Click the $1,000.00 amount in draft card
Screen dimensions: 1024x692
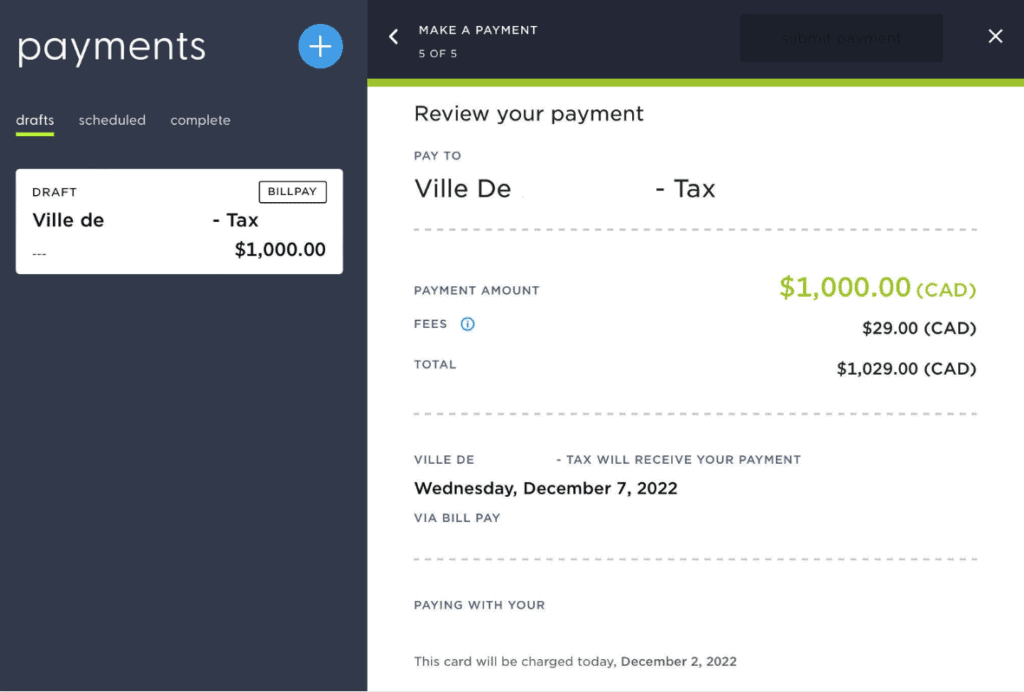280,250
